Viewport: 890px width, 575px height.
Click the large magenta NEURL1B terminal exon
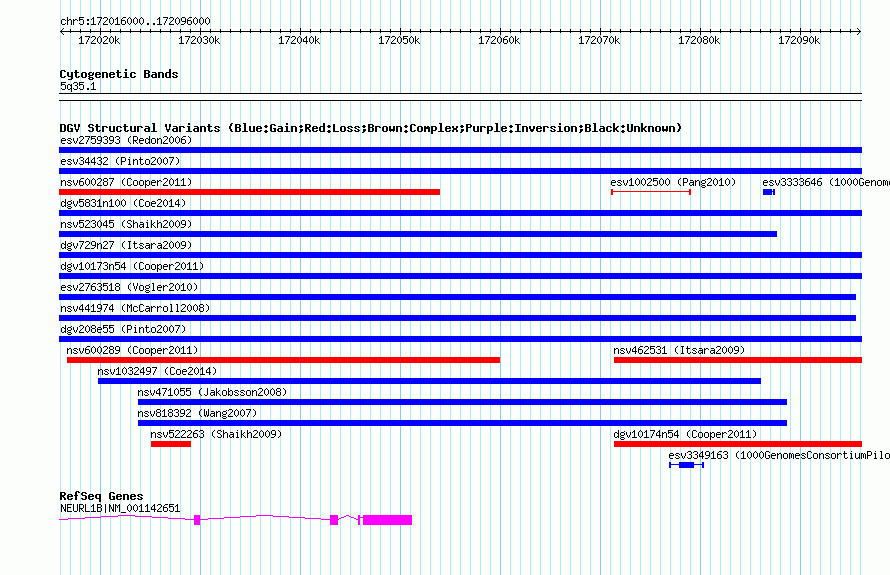coord(387,520)
